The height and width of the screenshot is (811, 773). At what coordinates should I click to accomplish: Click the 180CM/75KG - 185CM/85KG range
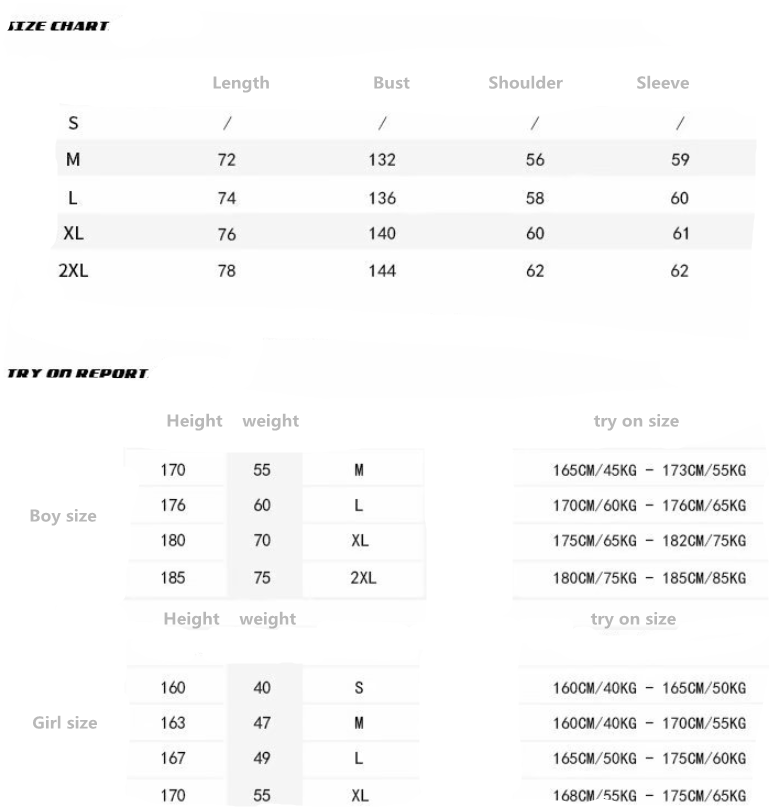[x=649, y=576]
